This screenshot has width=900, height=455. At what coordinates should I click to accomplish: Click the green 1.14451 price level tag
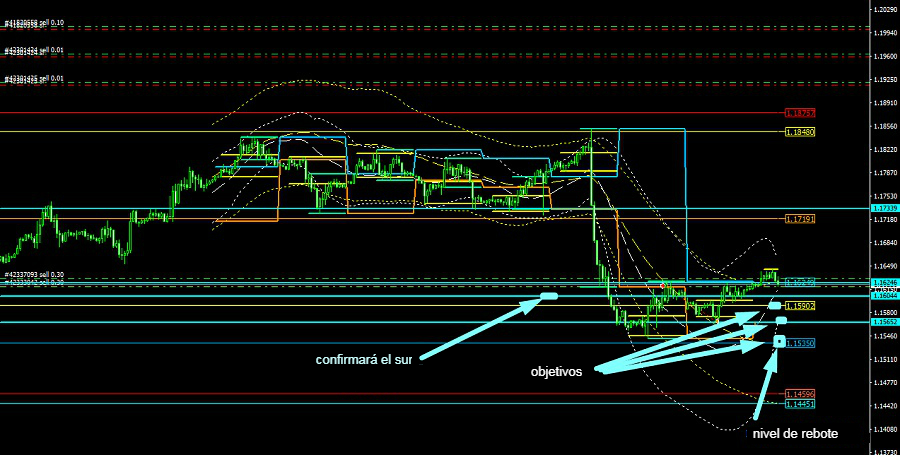click(x=800, y=404)
